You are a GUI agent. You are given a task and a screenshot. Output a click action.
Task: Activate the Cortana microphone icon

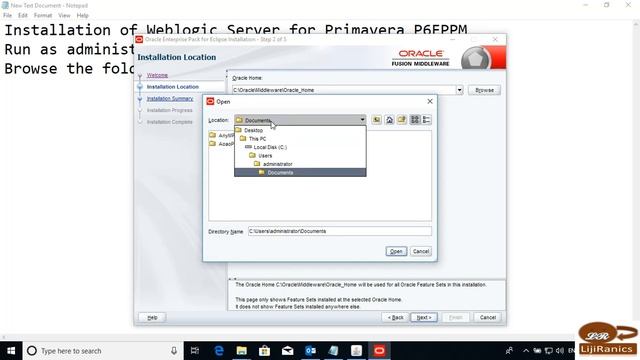(x=174, y=351)
